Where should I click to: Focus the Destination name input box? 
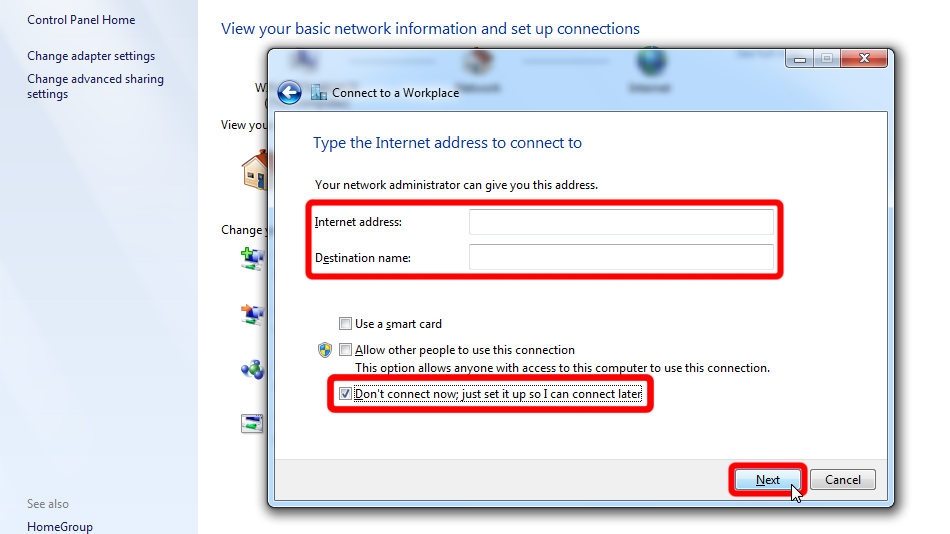click(621, 258)
